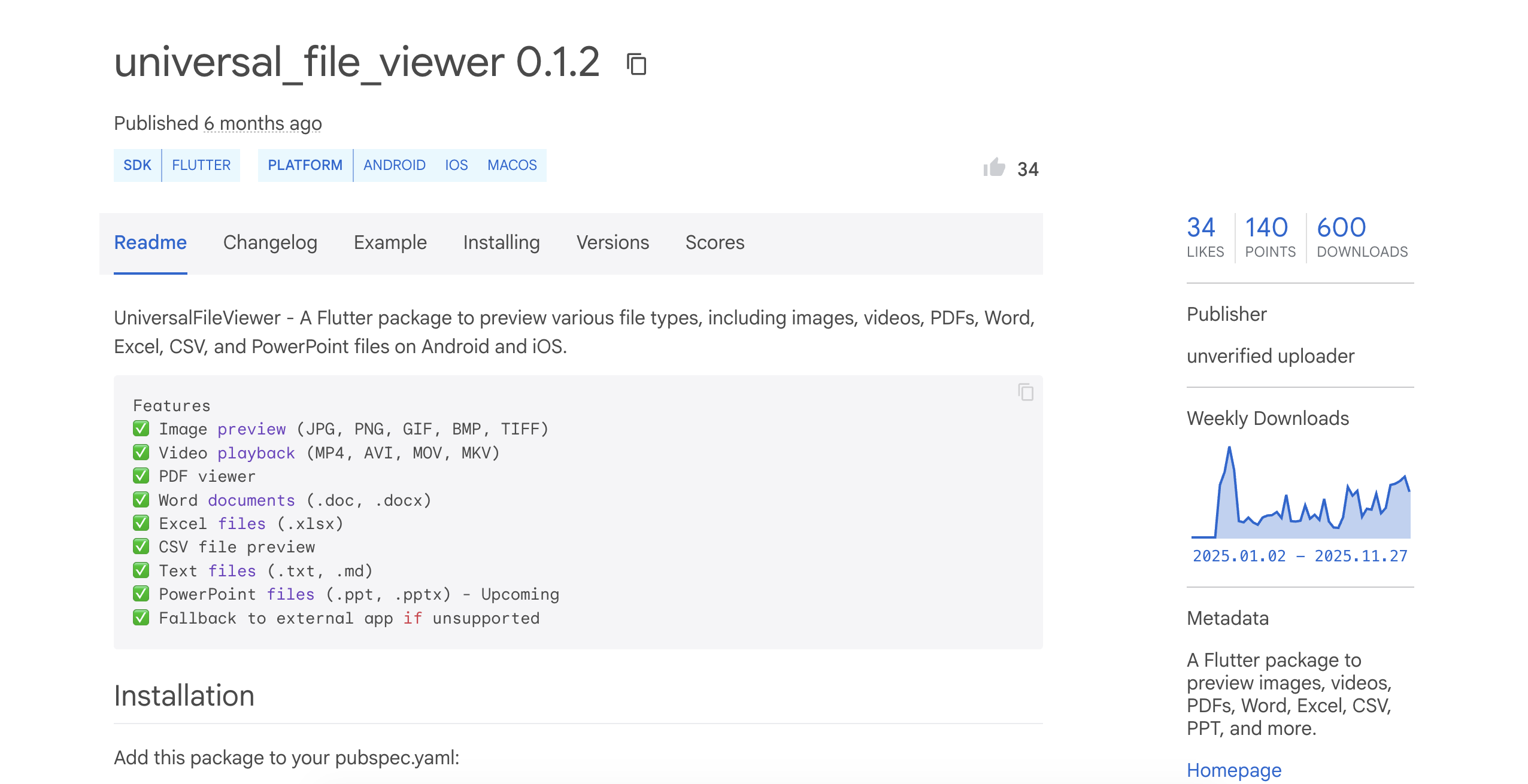Click the 'Text files (.txt, .md)' line

pos(253,571)
